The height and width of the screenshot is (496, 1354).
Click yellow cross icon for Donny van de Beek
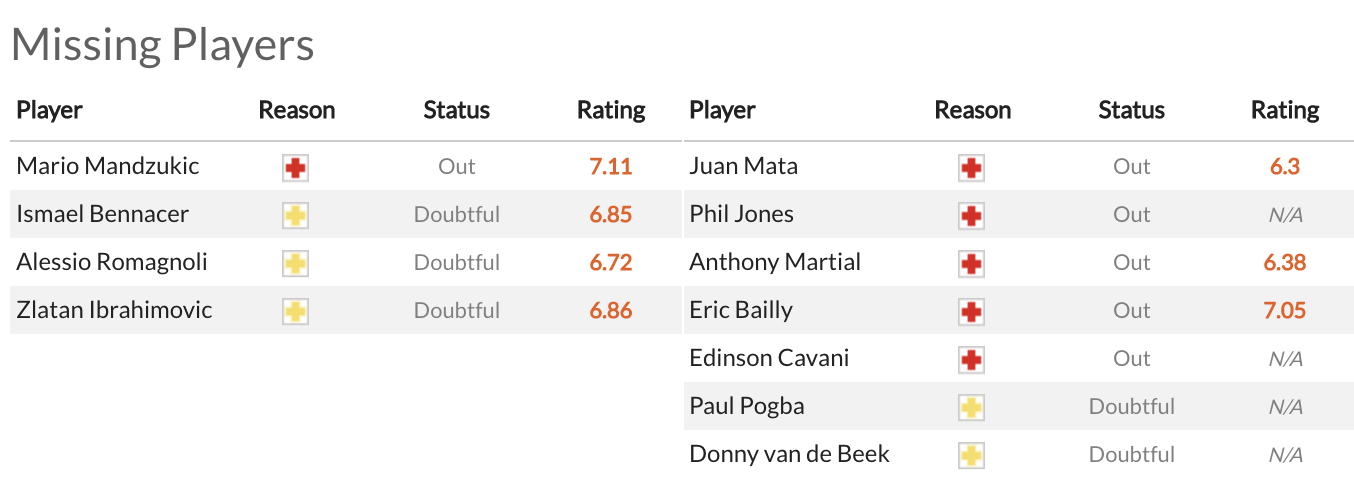[971, 455]
